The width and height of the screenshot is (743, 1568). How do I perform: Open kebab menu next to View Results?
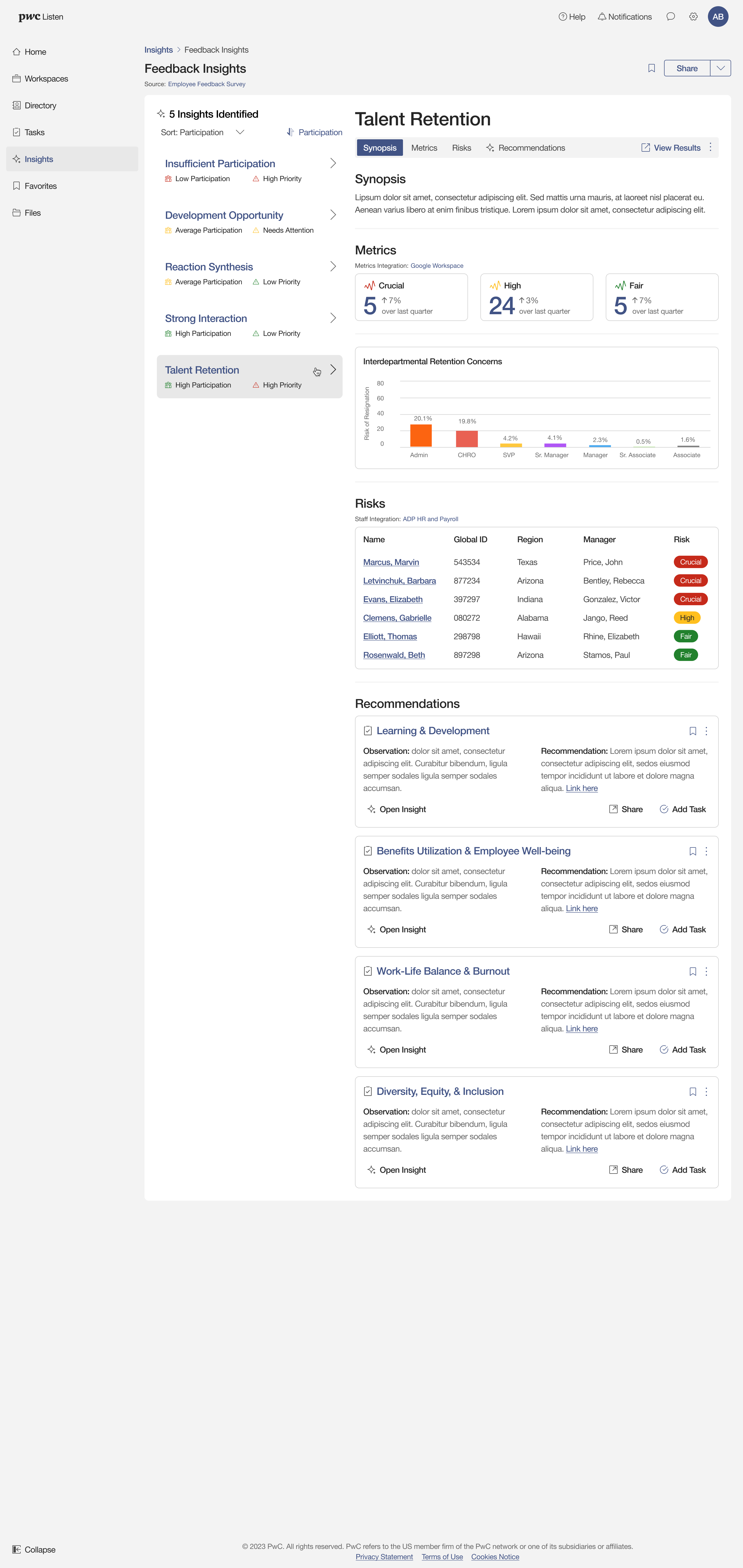tap(710, 147)
